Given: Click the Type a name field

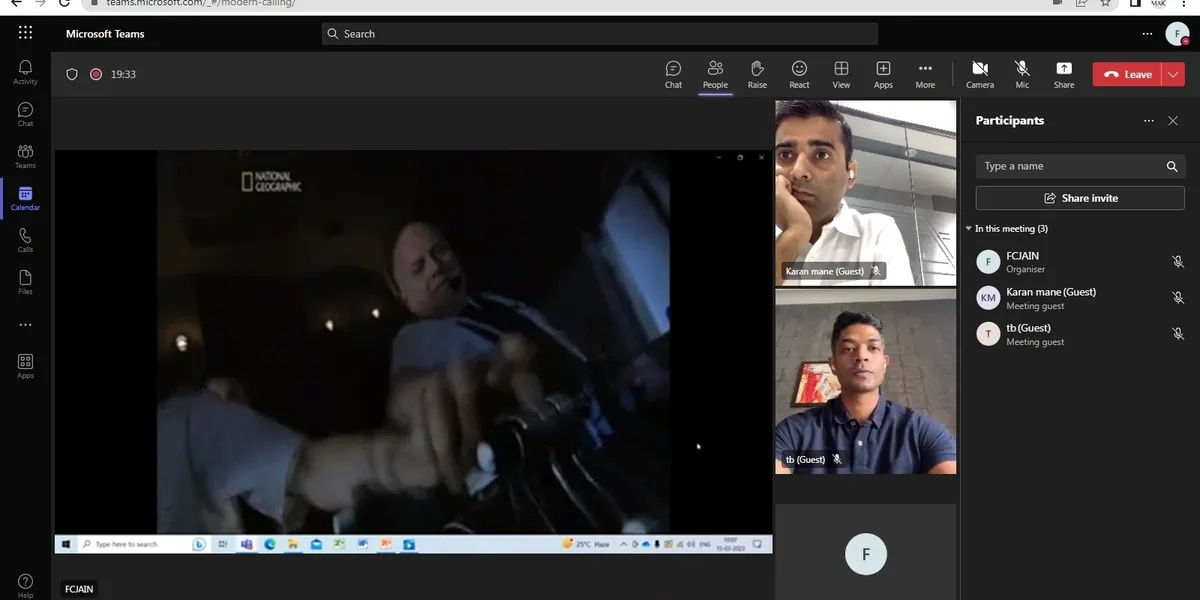Looking at the screenshot, I should [1070, 166].
